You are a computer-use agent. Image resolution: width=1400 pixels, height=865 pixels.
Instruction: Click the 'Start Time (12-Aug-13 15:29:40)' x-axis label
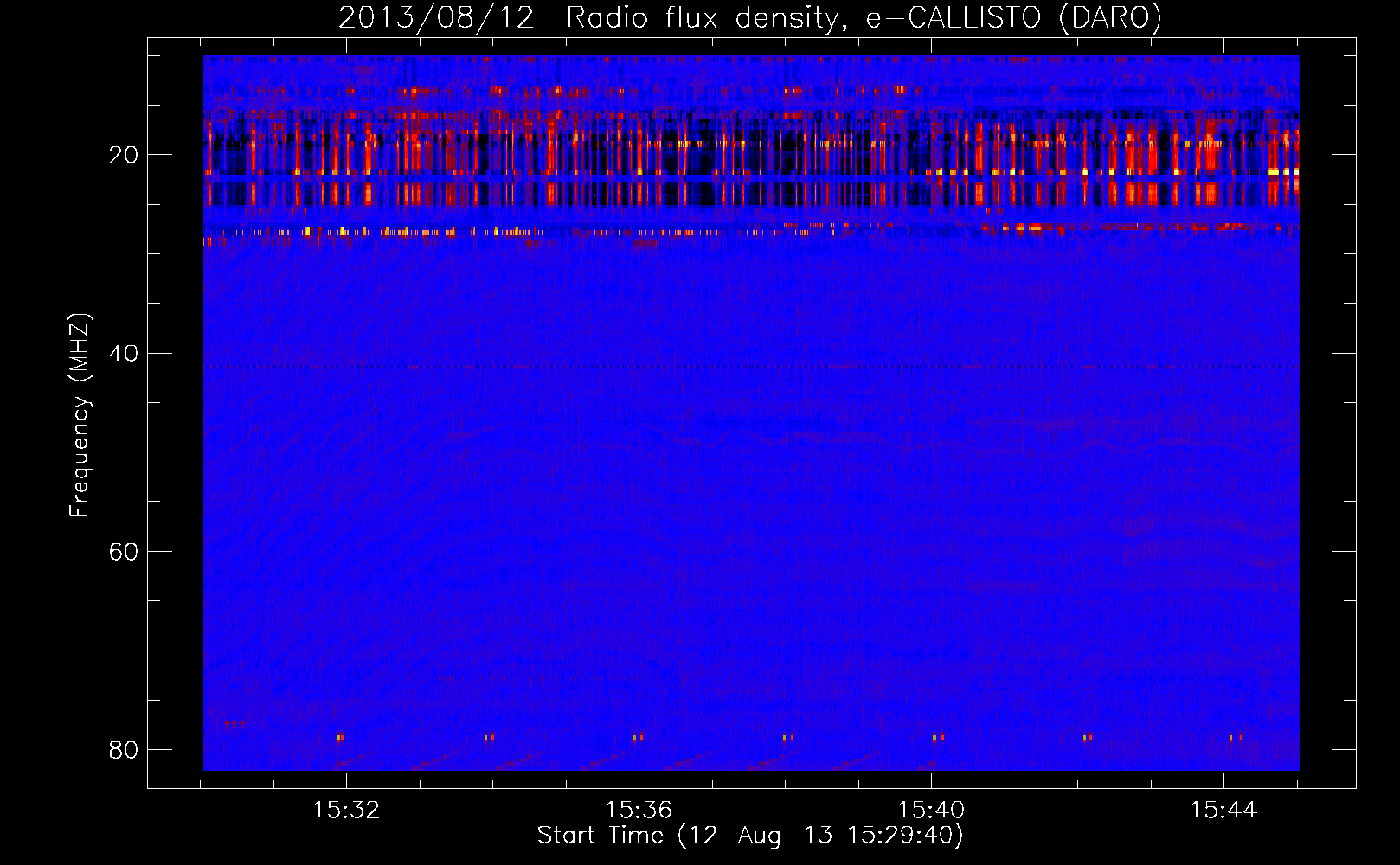pos(750,836)
